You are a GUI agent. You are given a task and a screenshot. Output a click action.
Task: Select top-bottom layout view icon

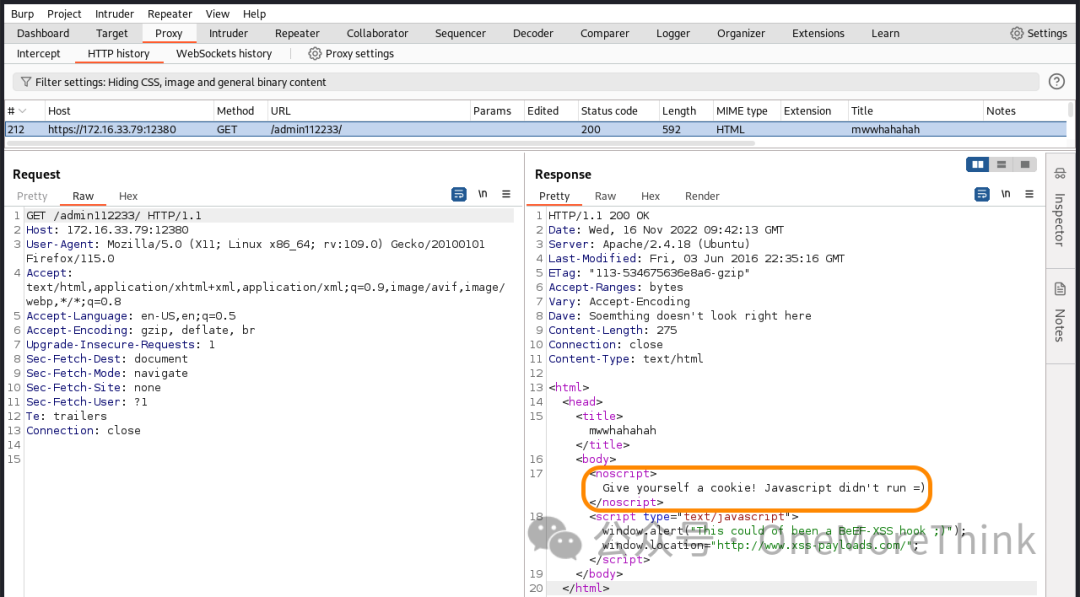[1001, 164]
